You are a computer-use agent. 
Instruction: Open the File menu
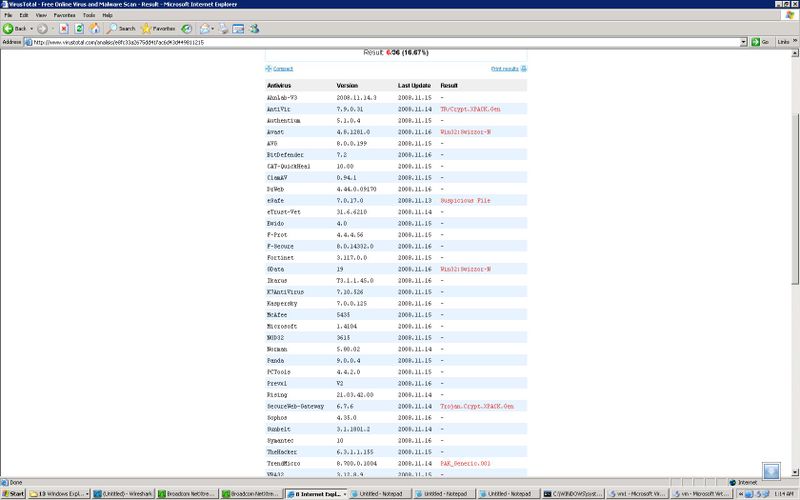[8, 15]
